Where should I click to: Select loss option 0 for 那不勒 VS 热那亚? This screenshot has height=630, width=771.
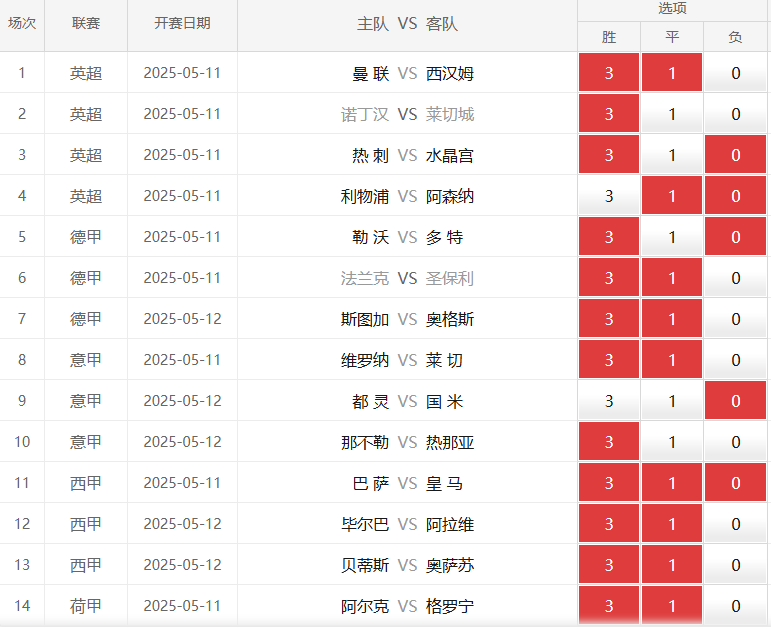coord(735,442)
